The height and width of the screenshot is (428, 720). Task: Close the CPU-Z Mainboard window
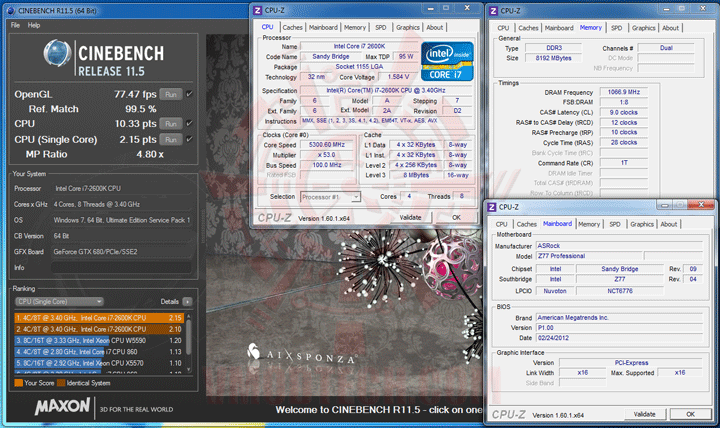point(701,205)
